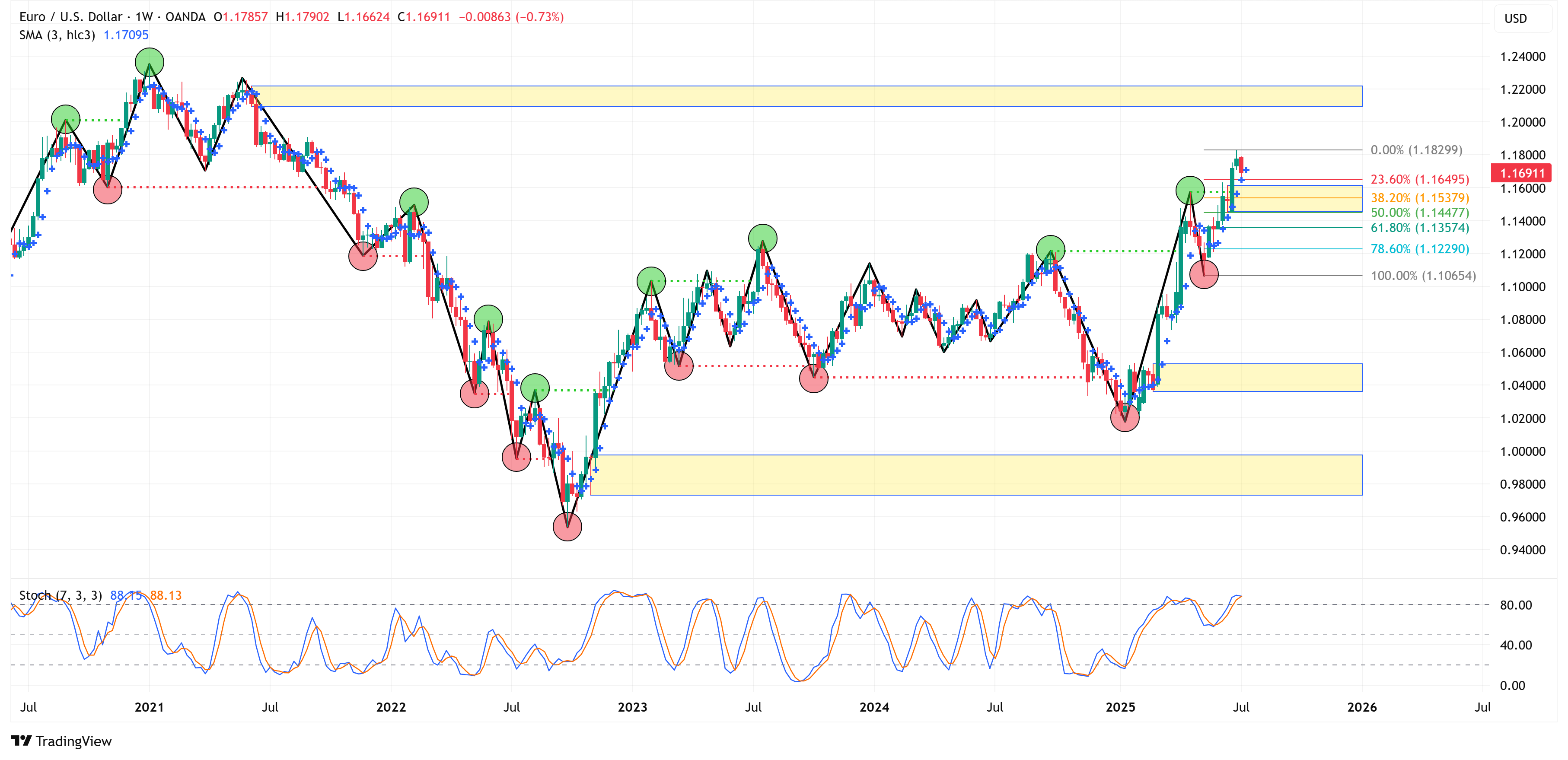Click the Euro / U.S. Dollar symbol title
The image size is (1568, 760).
click(70, 17)
